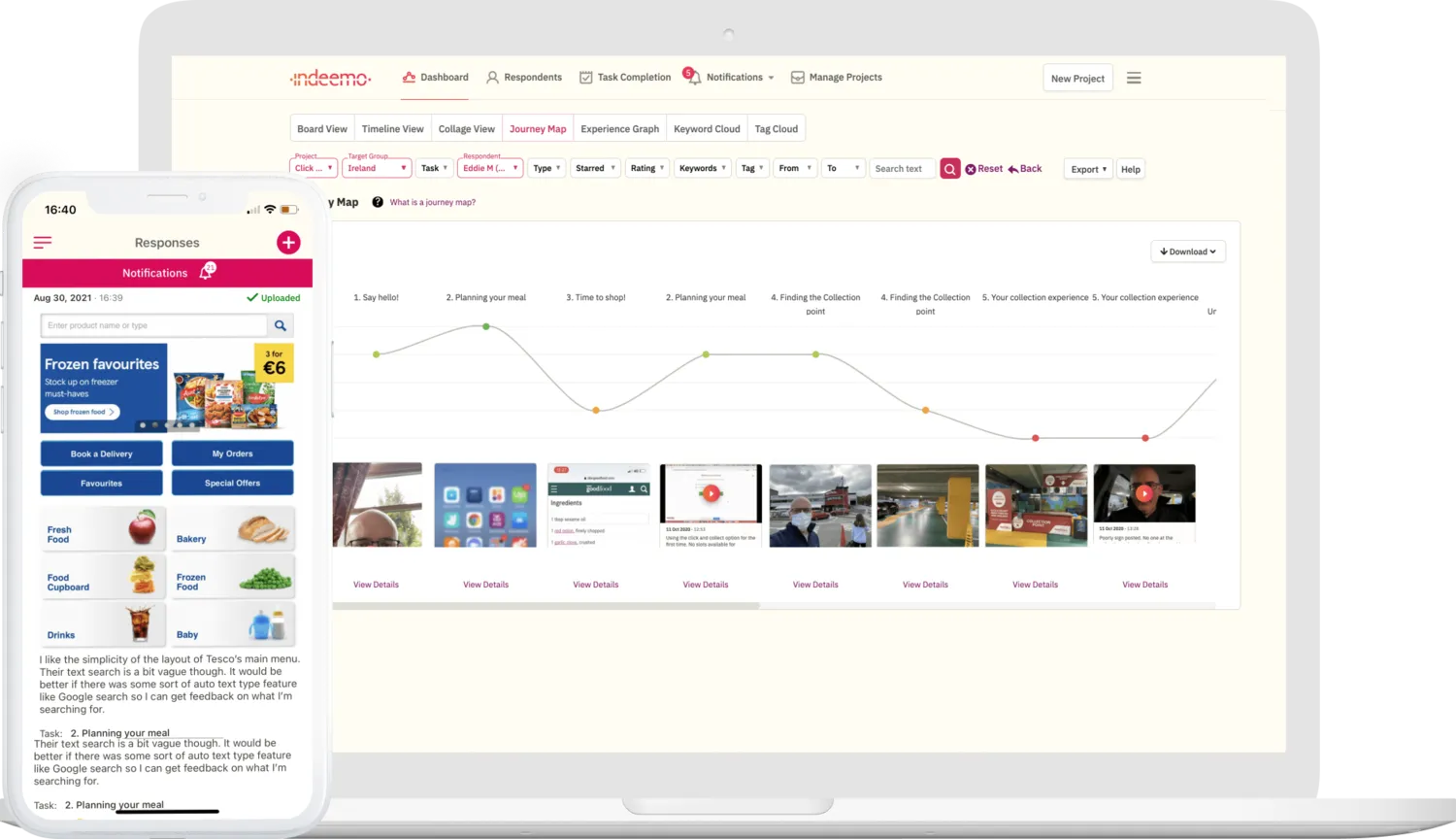Open the Download dropdown on the journey map

(x=1188, y=252)
